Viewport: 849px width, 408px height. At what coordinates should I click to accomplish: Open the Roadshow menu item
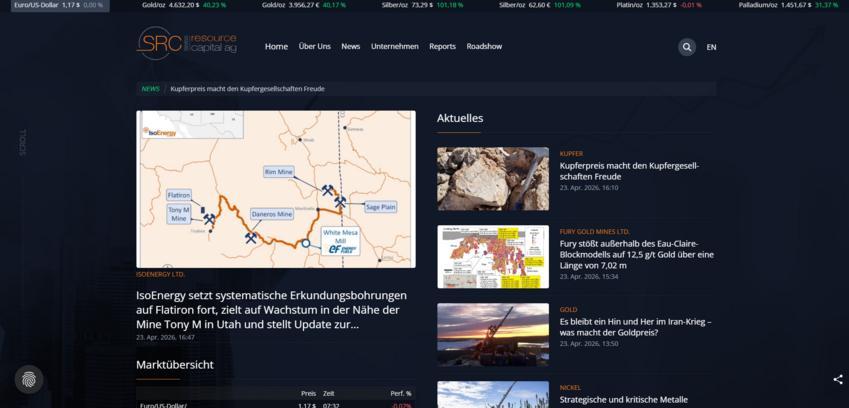tap(484, 47)
